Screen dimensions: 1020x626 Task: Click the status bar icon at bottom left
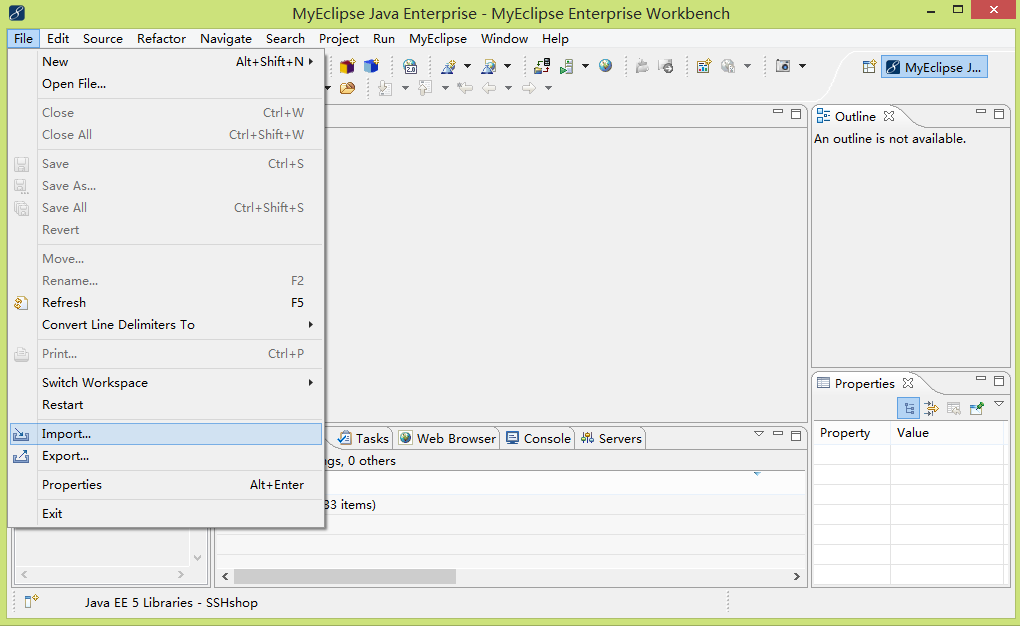(31, 601)
